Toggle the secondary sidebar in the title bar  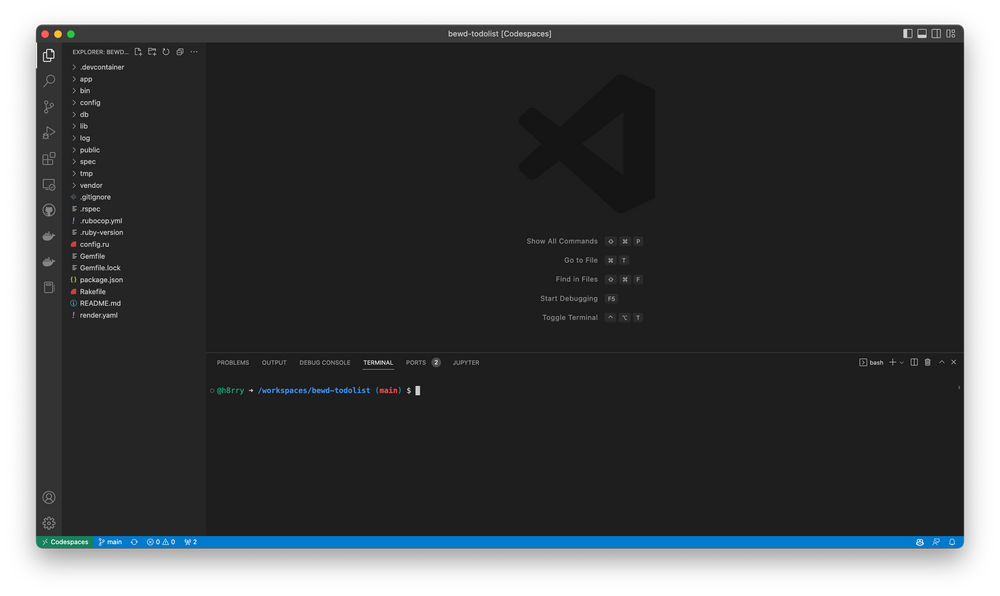click(x=936, y=33)
